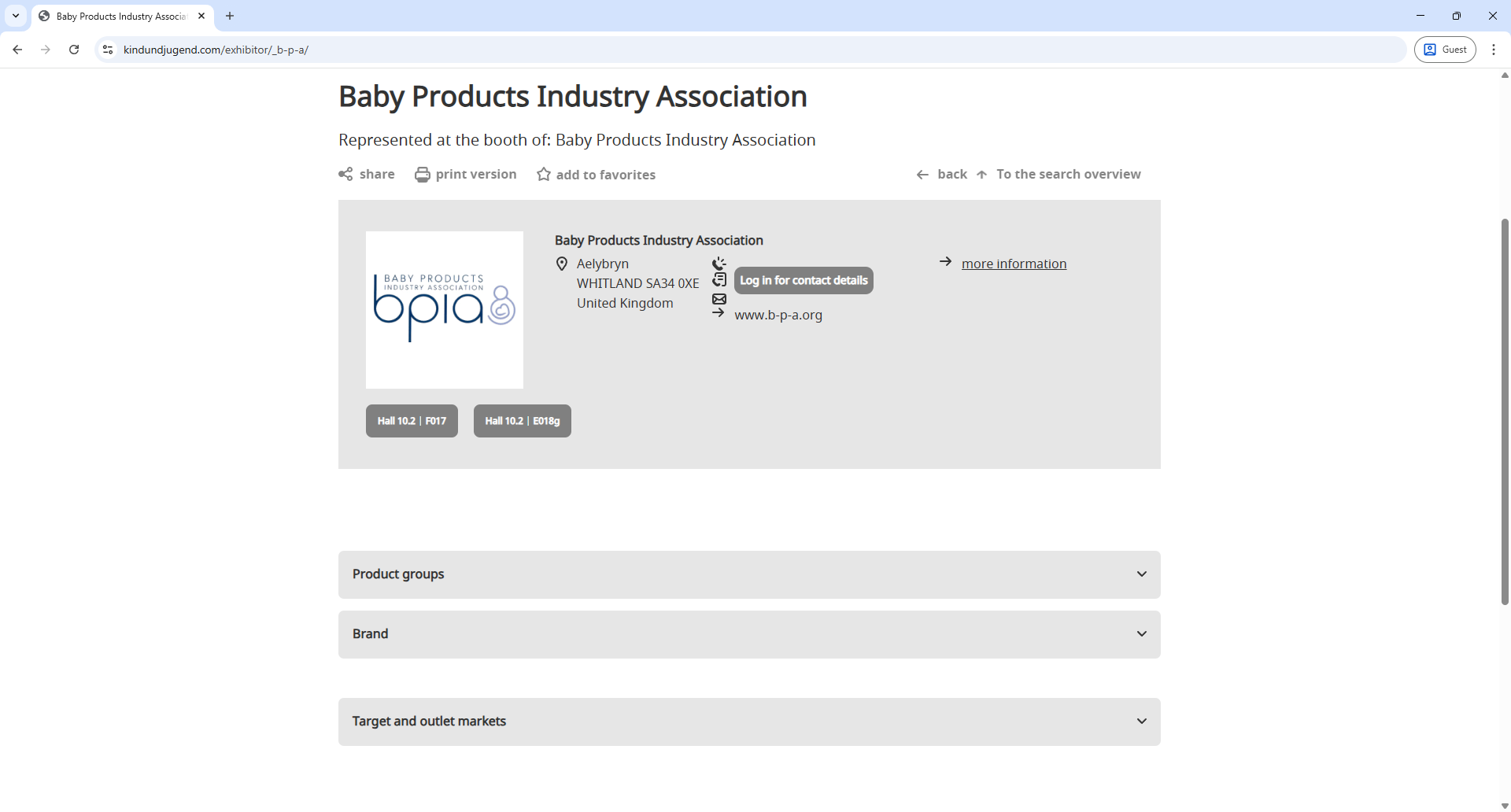Image resolution: width=1511 pixels, height=812 pixels.
Task: Click the BPIA logo thumbnail
Action: [444, 309]
